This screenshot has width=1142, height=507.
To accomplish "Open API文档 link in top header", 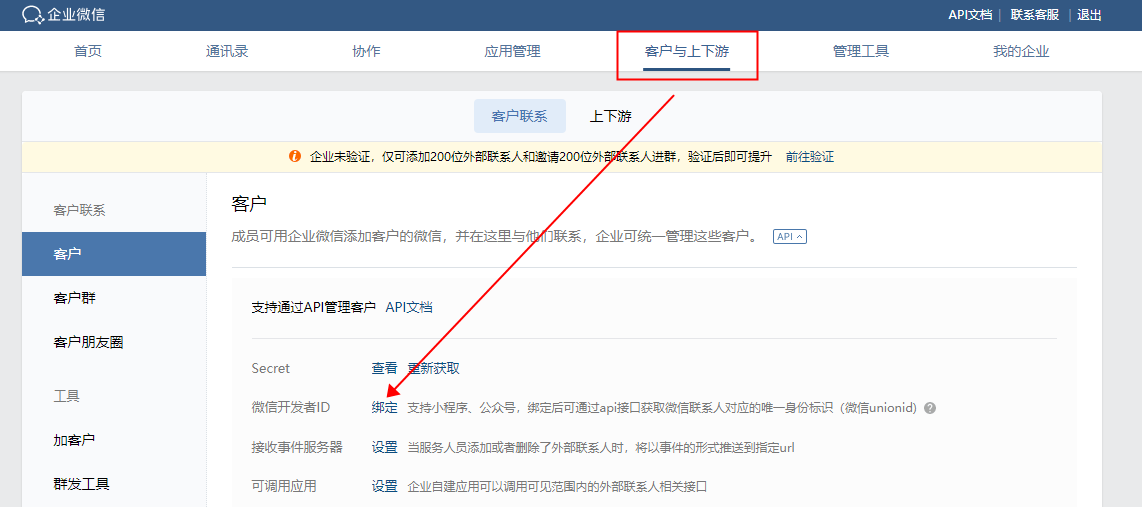I will click(x=970, y=15).
